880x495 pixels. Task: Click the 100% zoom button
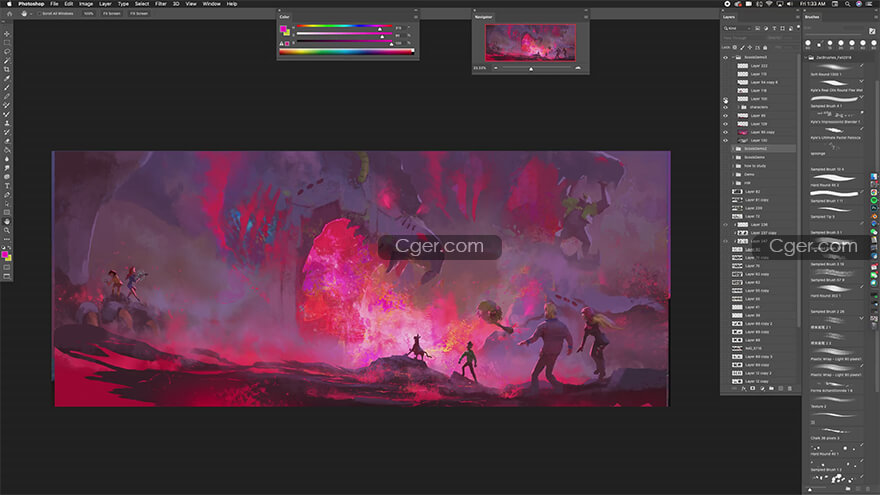pyautogui.click(x=89, y=13)
